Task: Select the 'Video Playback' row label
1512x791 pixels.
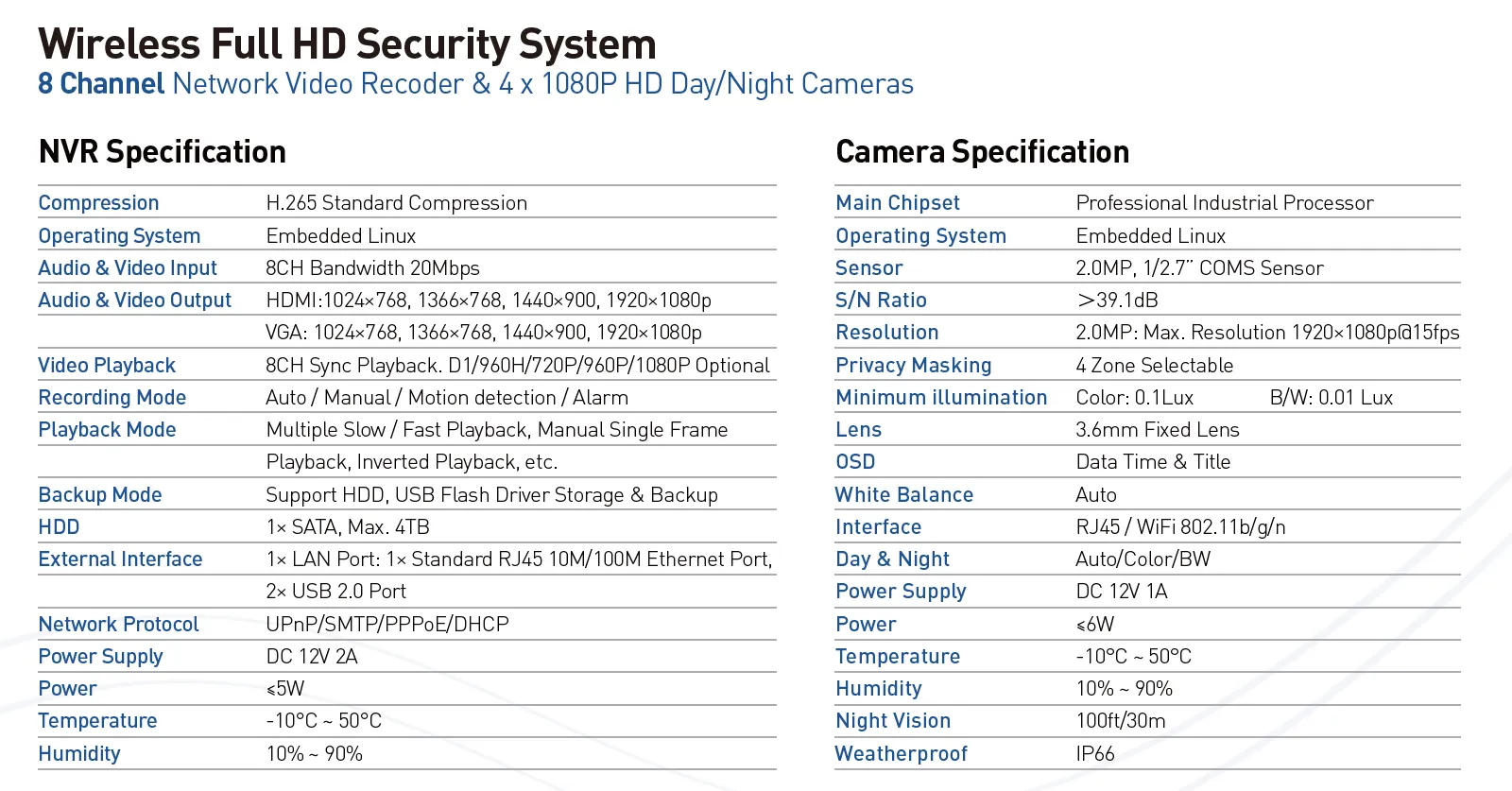Action: pyautogui.click(x=107, y=366)
